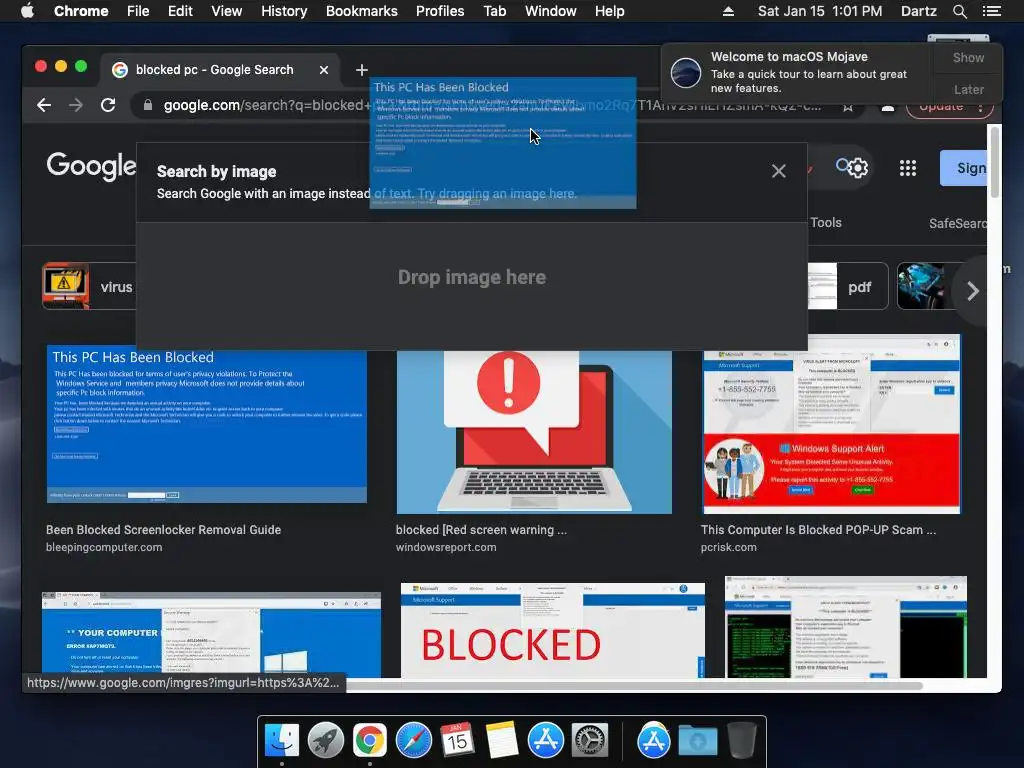
Task: Open the View menu
Action: click(227, 11)
